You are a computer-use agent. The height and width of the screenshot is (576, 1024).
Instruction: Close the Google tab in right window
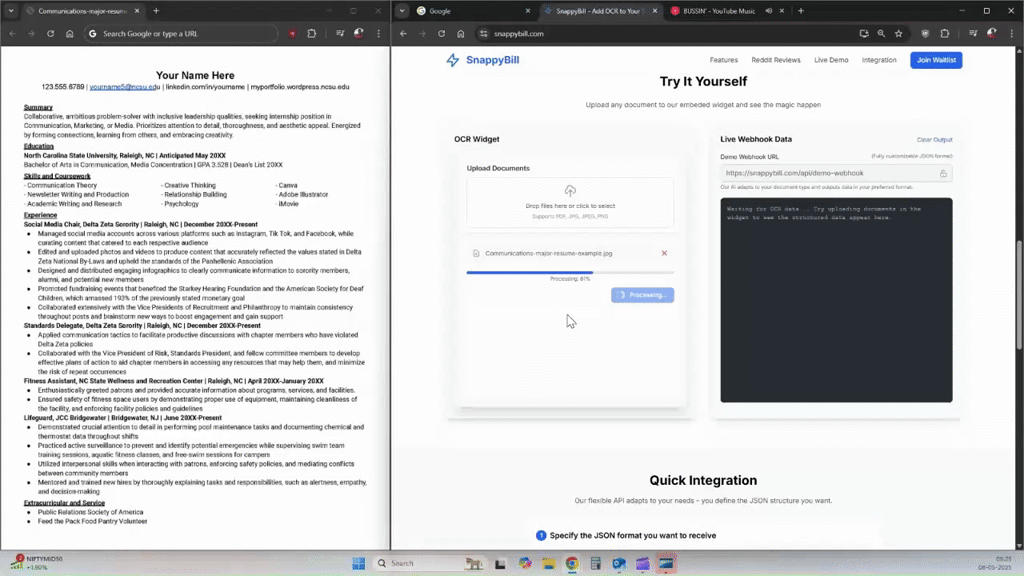point(528,11)
